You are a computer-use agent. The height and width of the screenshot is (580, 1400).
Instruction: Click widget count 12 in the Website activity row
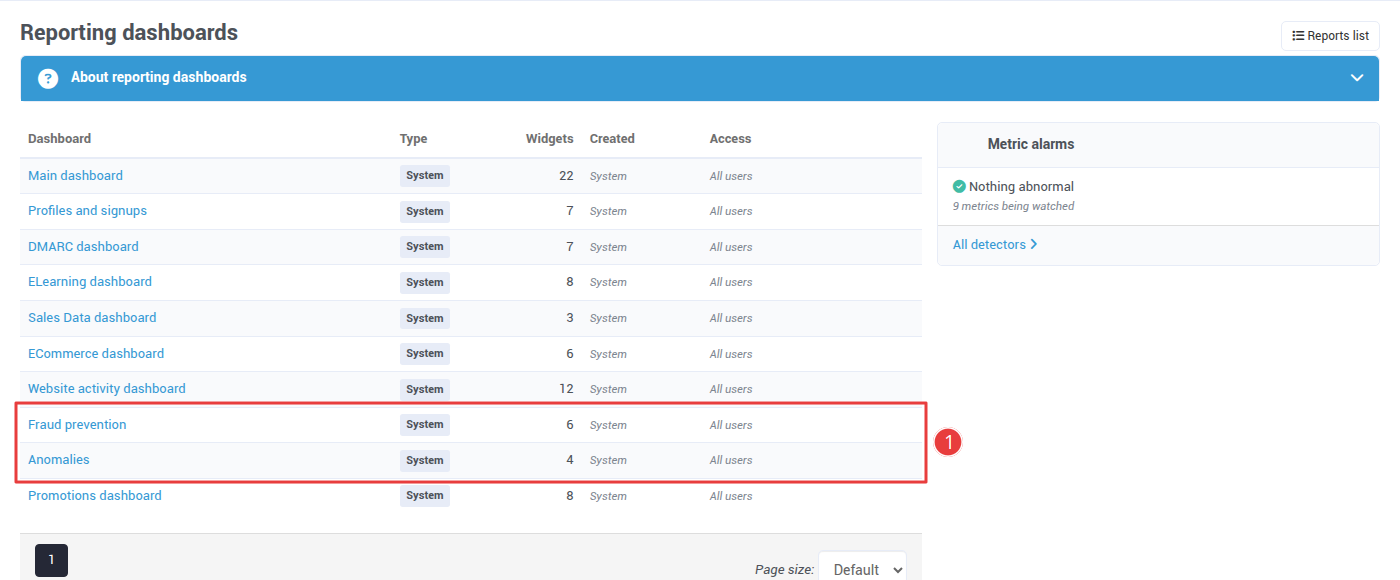(x=566, y=389)
